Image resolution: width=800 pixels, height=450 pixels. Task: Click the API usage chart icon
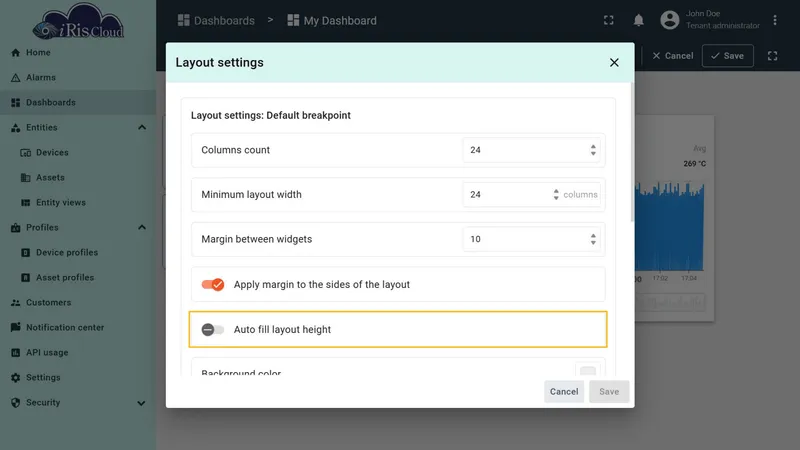[15, 353]
